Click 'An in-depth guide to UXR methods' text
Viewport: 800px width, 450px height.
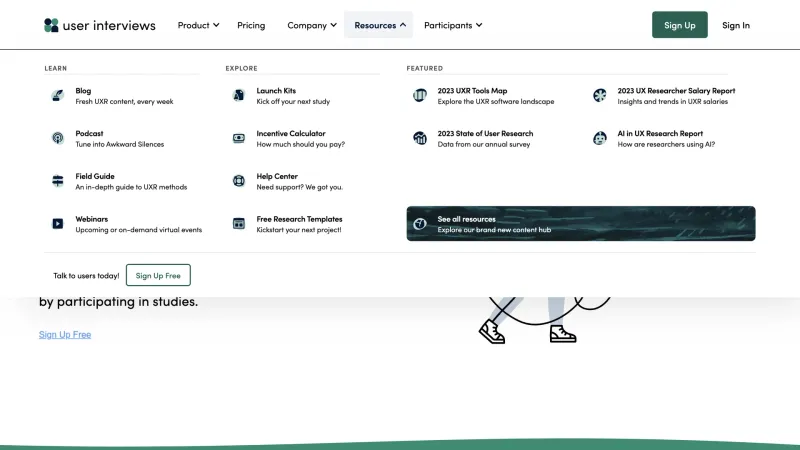[131, 187]
